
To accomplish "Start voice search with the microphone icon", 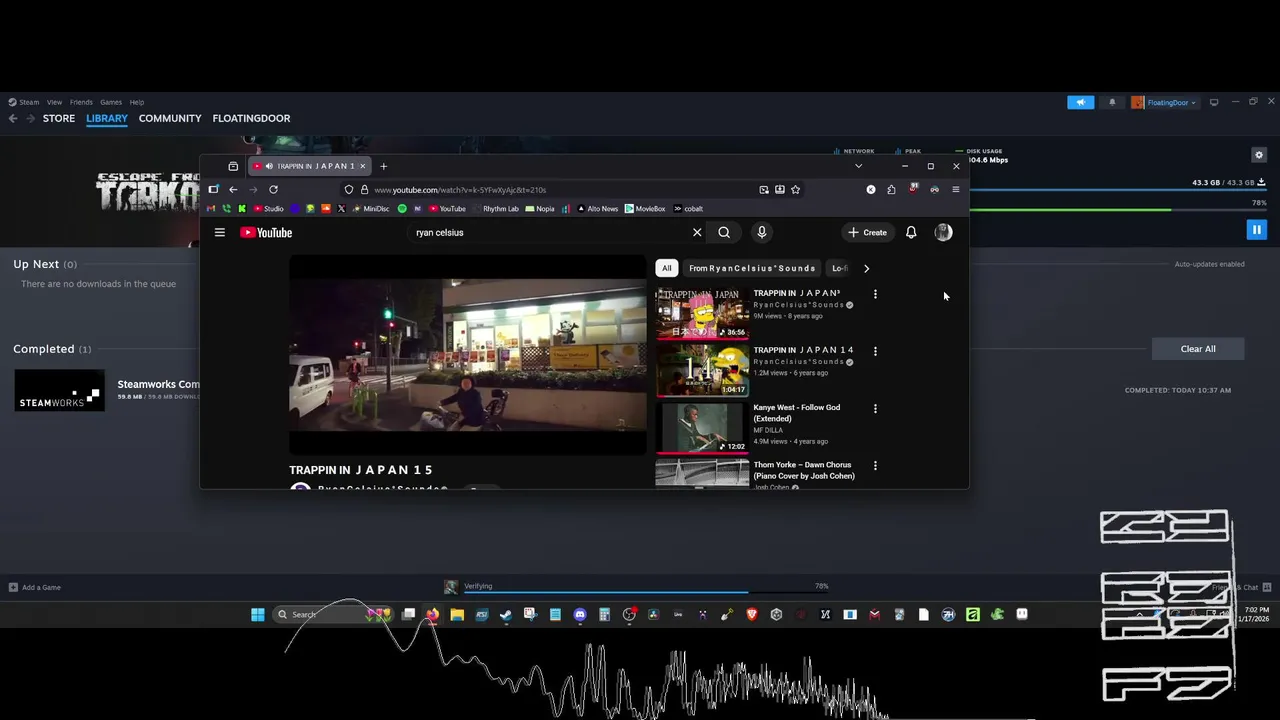I will tap(762, 232).
